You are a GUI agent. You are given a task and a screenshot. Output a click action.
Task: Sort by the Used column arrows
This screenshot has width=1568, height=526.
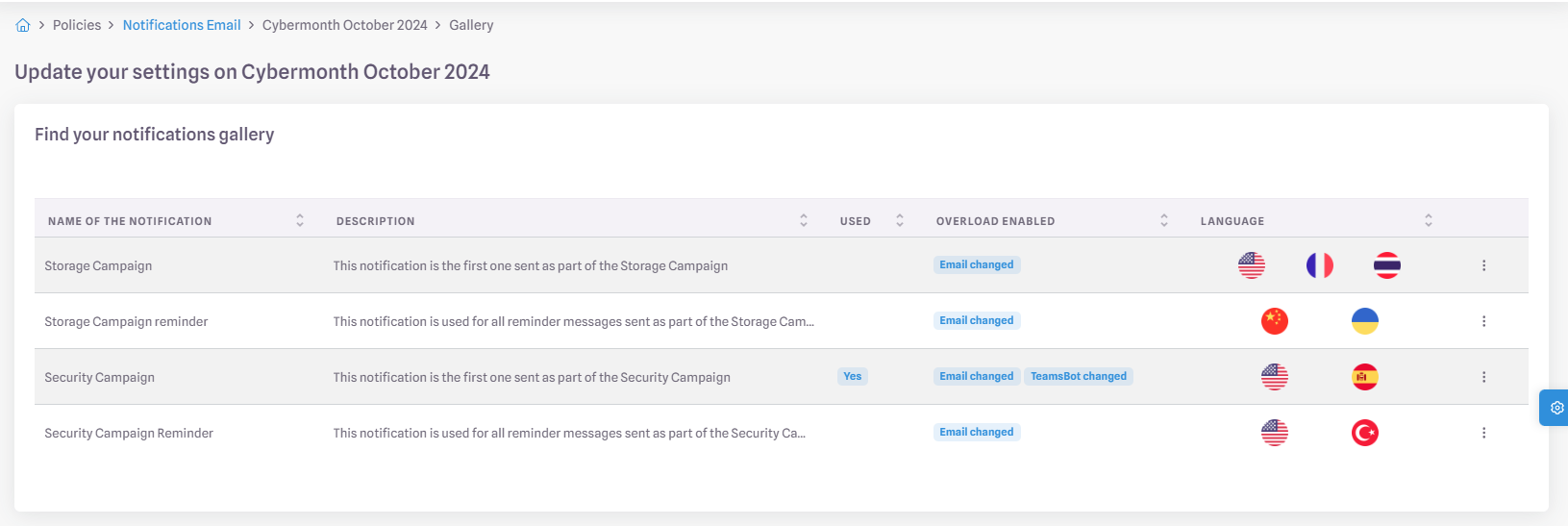click(x=900, y=220)
